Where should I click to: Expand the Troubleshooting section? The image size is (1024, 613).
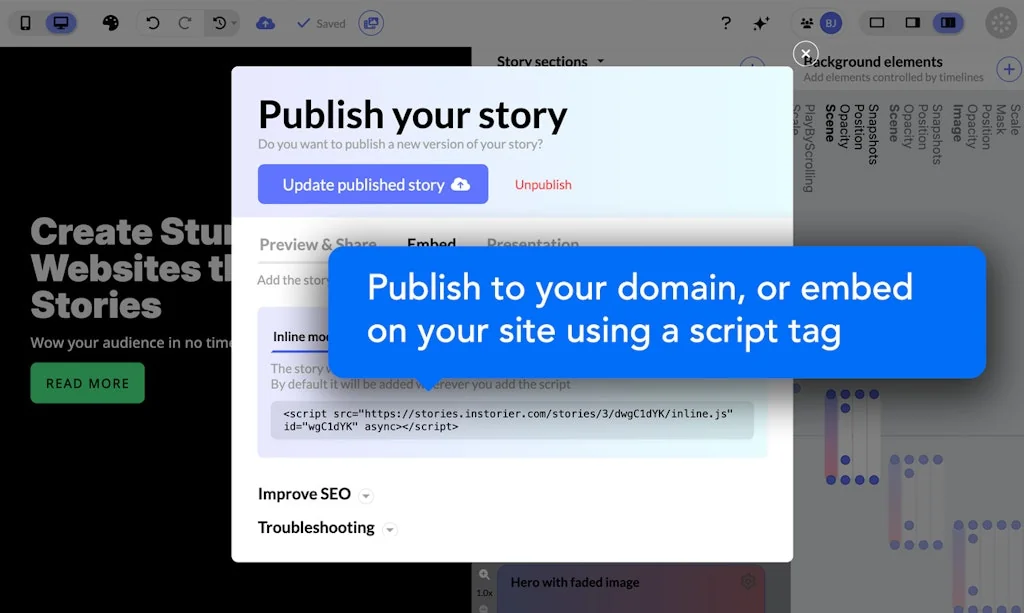390,529
